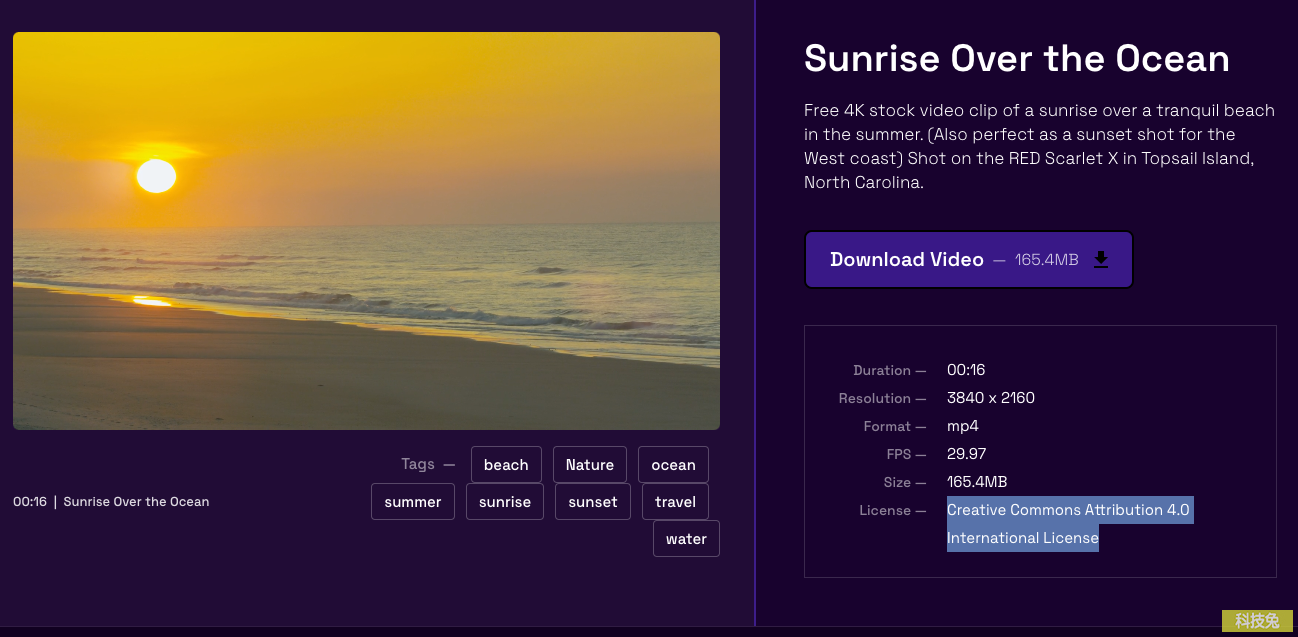
Task: Click the 29.97 FPS value
Action: (966, 454)
